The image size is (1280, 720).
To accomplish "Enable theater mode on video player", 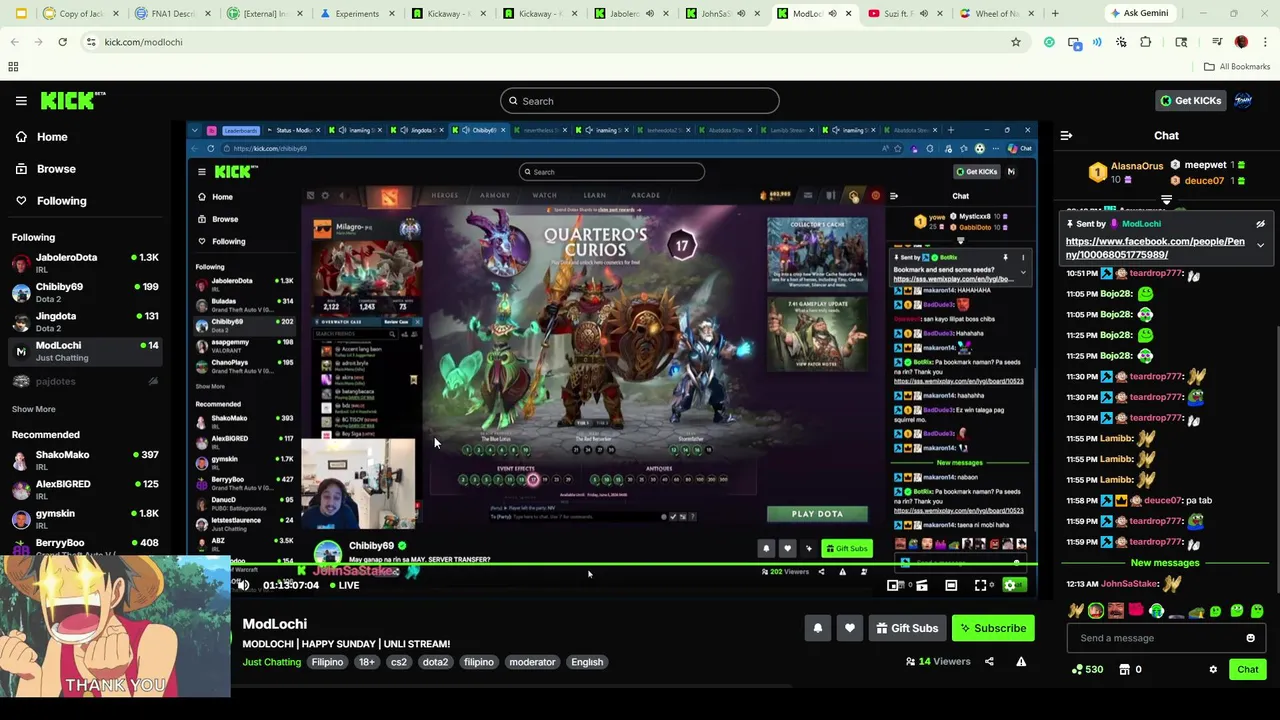I will point(951,586).
